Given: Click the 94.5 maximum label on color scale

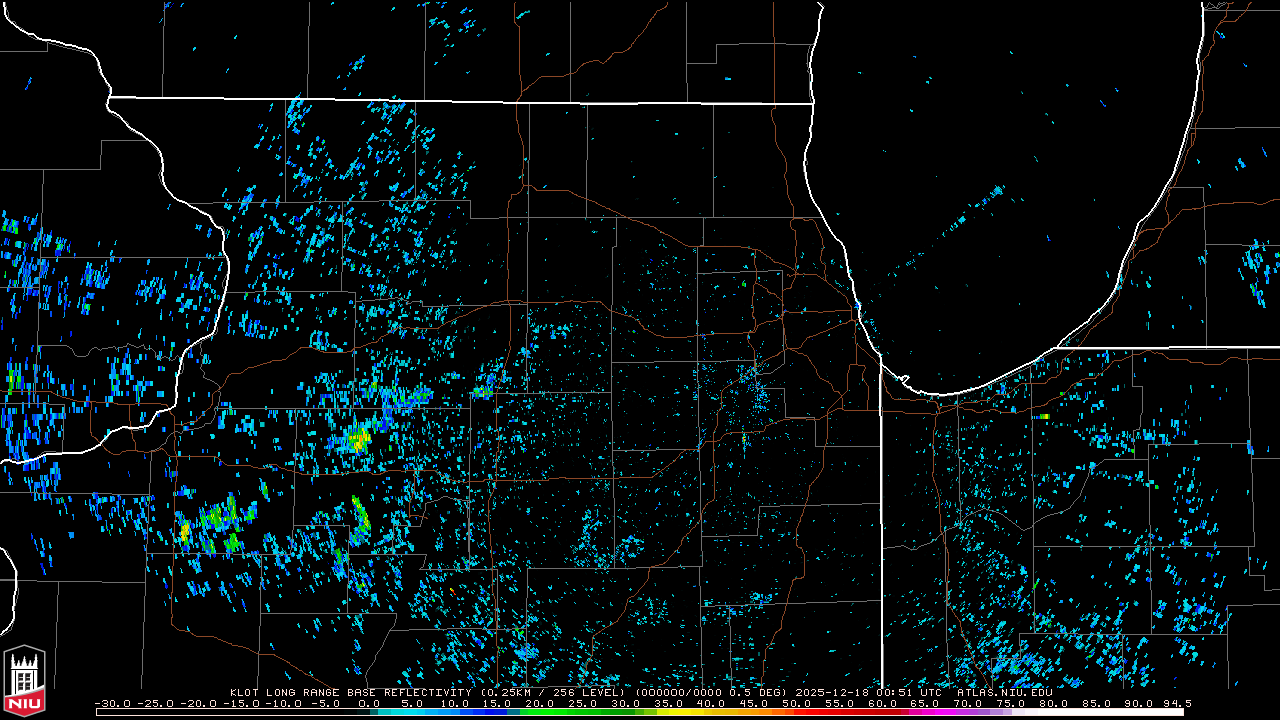Looking at the screenshot, I should 1176,703.
